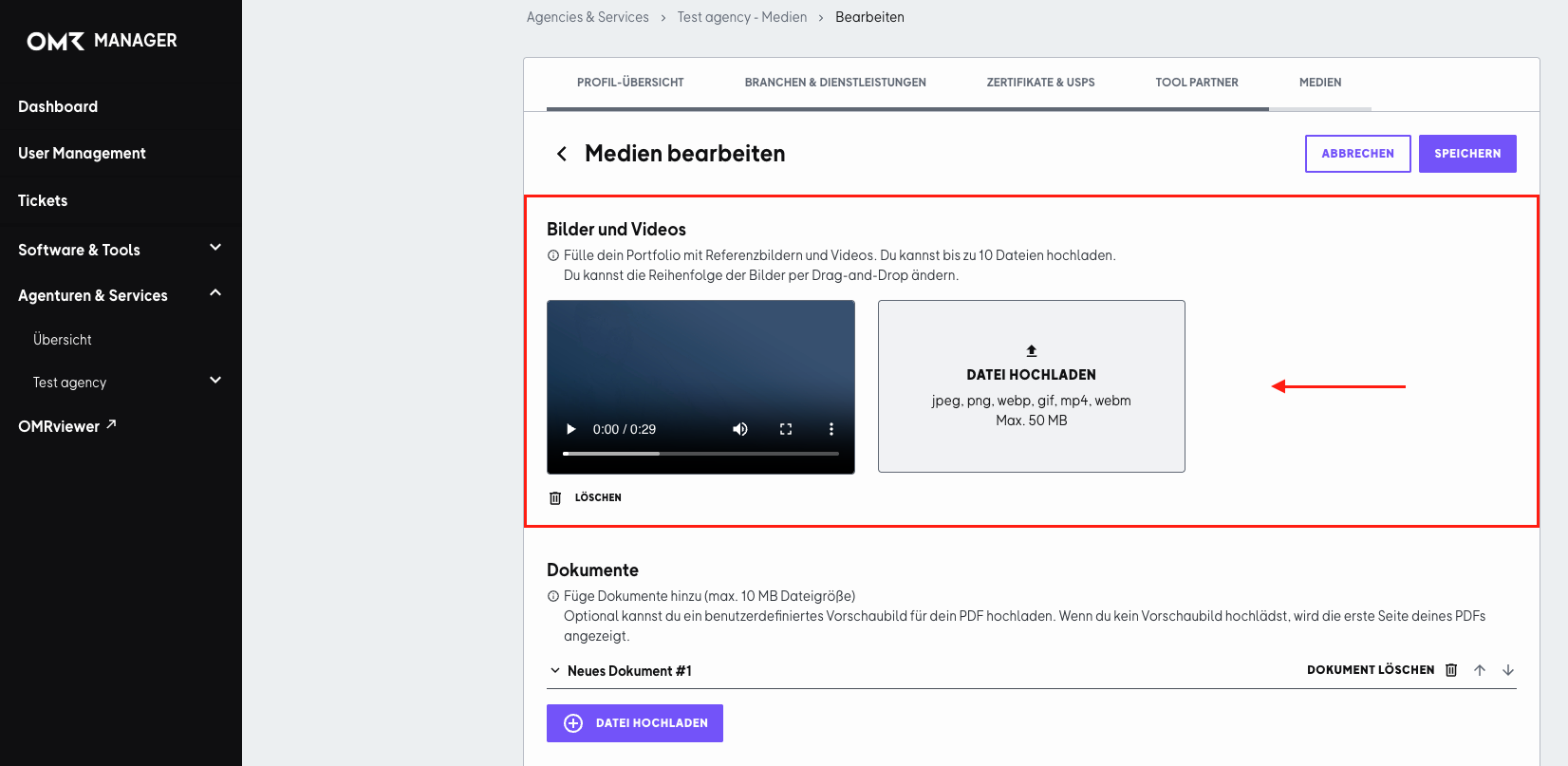
Task: Click the purple Datei hochladen button under Dokumente
Action: 635,723
